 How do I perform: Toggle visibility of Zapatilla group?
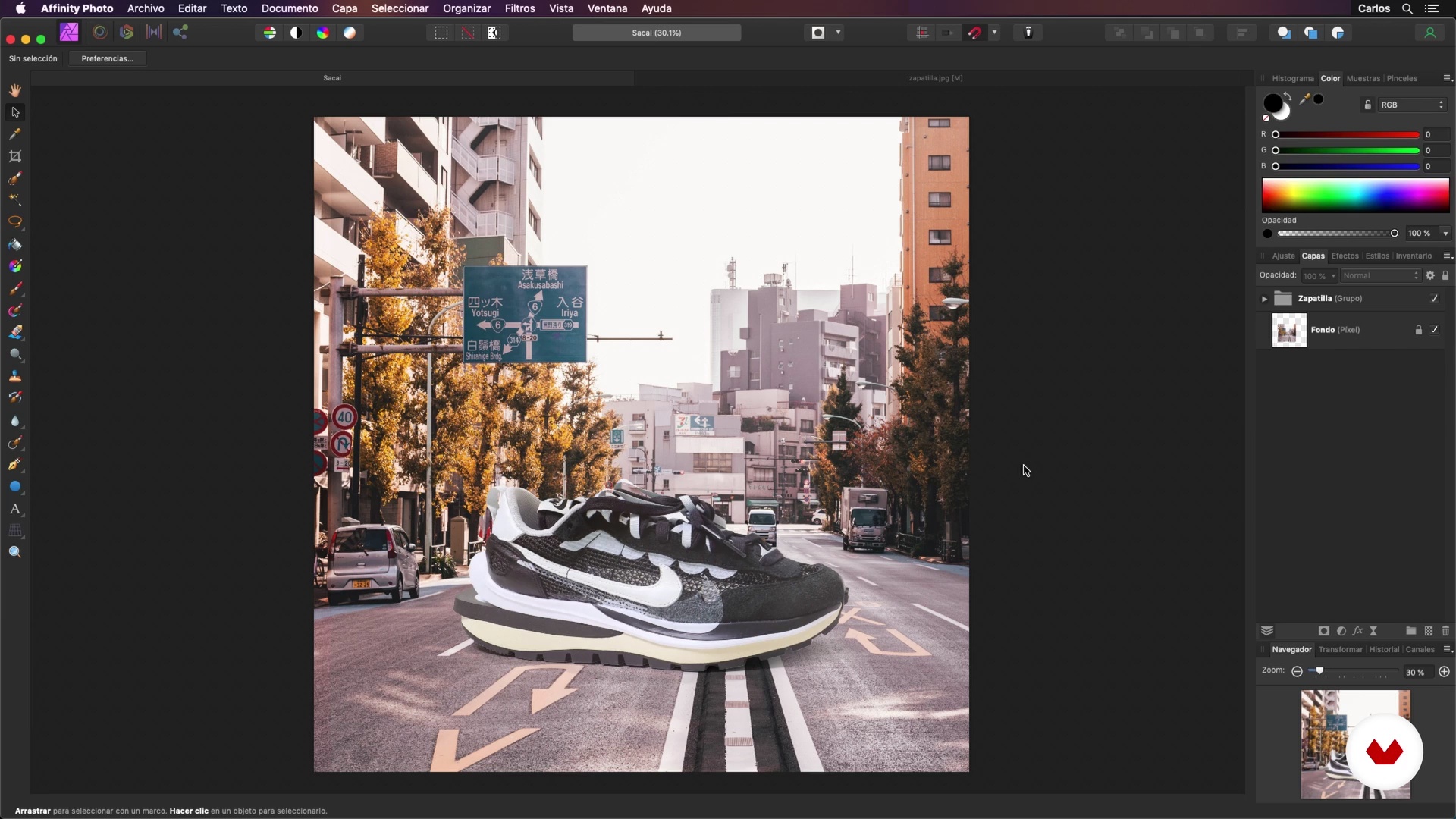coord(1435,299)
